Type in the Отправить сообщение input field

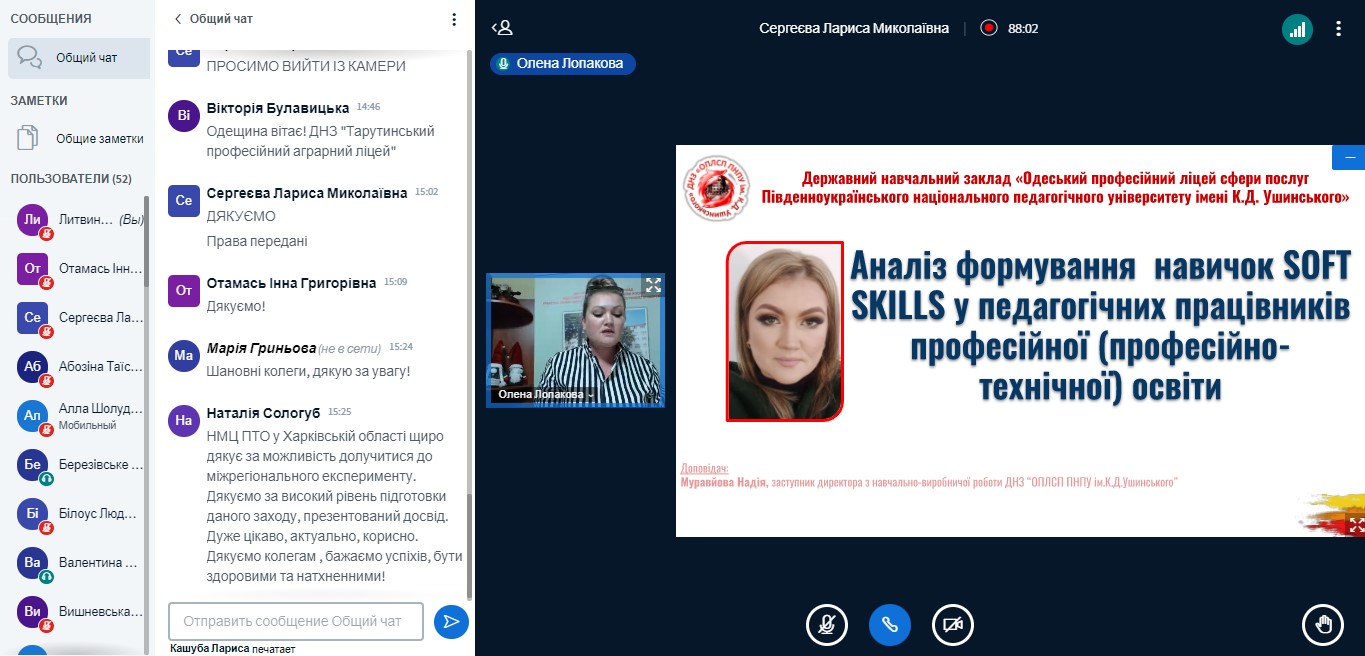(x=296, y=621)
